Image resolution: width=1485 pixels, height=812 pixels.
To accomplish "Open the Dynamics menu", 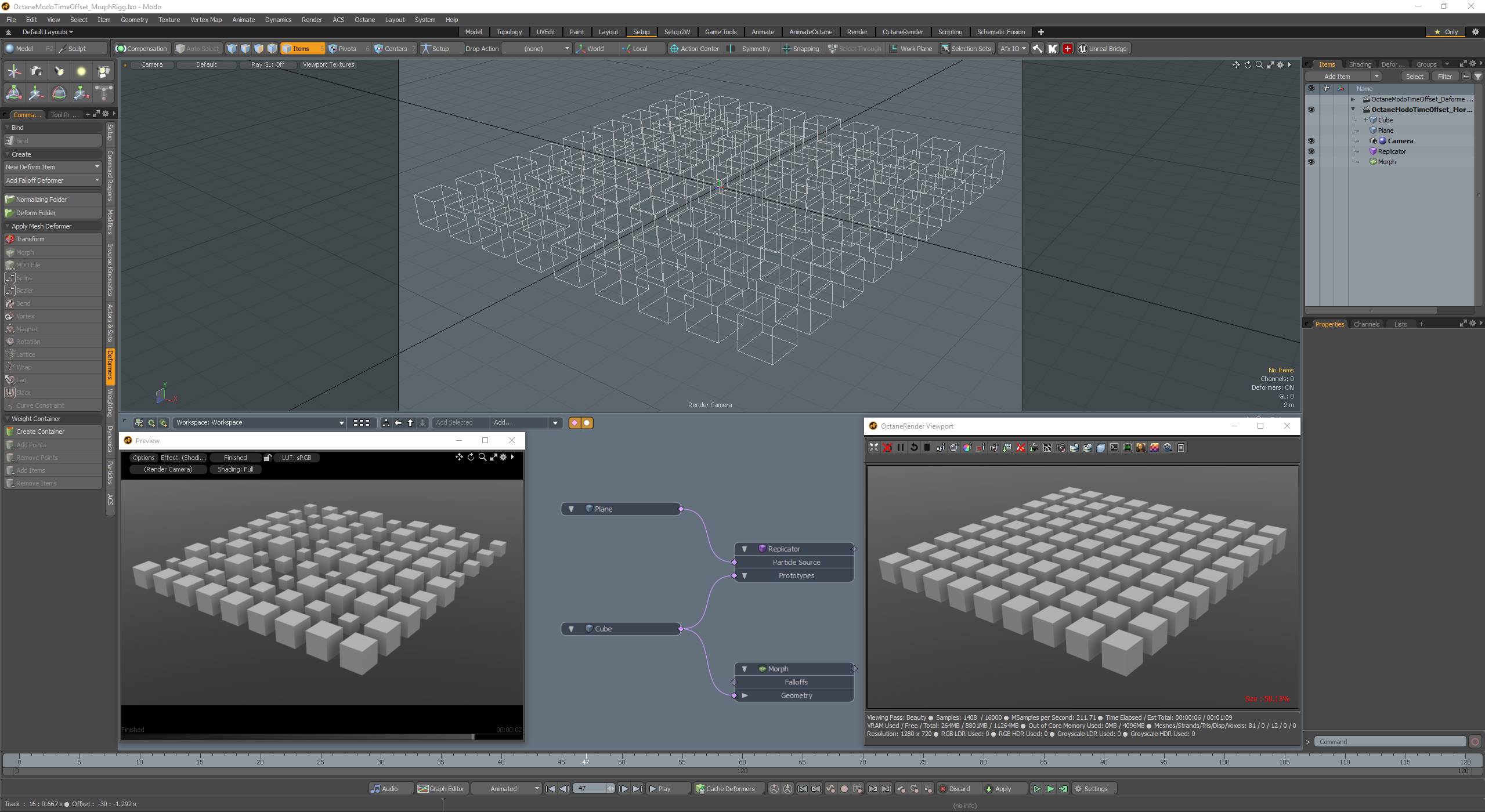I will coord(278,20).
